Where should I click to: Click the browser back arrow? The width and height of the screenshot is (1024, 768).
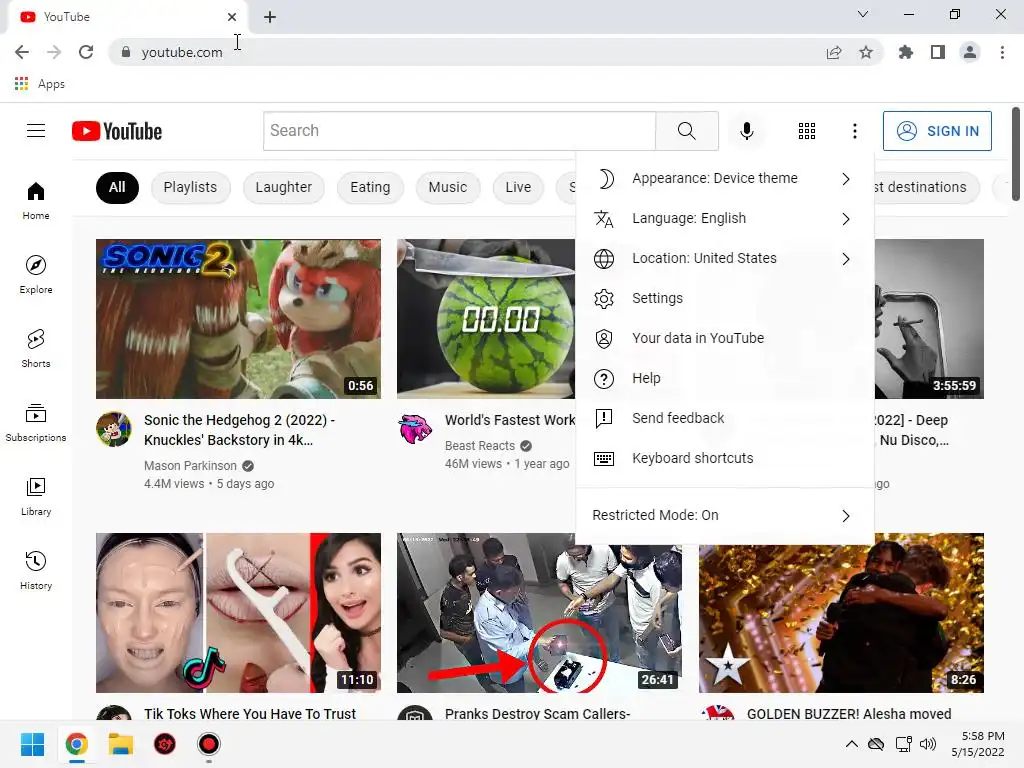[x=22, y=52]
